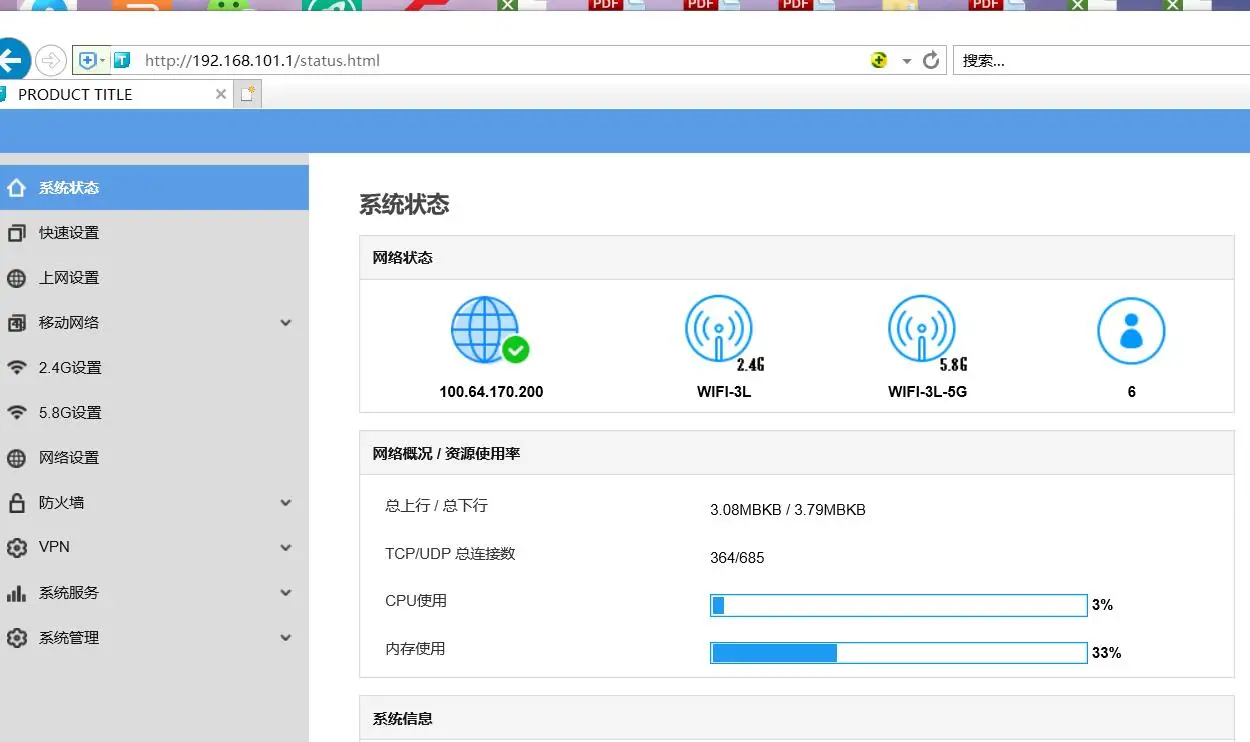Click the lock icon beside 防火墙
Image resolution: width=1250 pixels, height=742 pixels.
[x=16, y=502]
